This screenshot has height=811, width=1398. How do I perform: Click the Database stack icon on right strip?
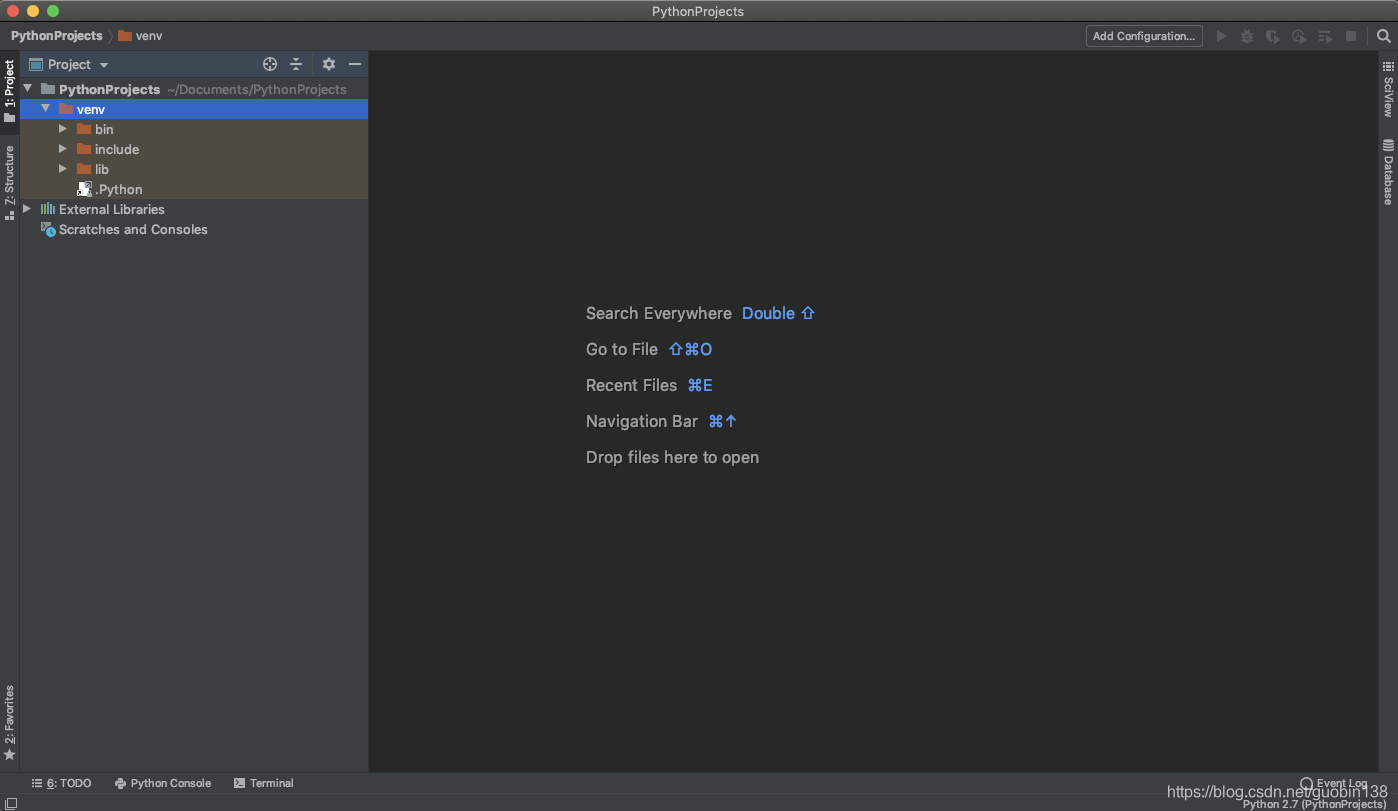[x=1388, y=145]
